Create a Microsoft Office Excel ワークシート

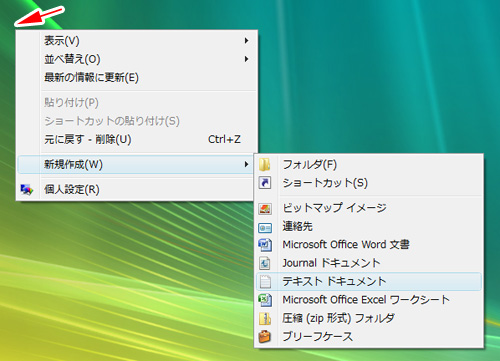(x=369, y=300)
